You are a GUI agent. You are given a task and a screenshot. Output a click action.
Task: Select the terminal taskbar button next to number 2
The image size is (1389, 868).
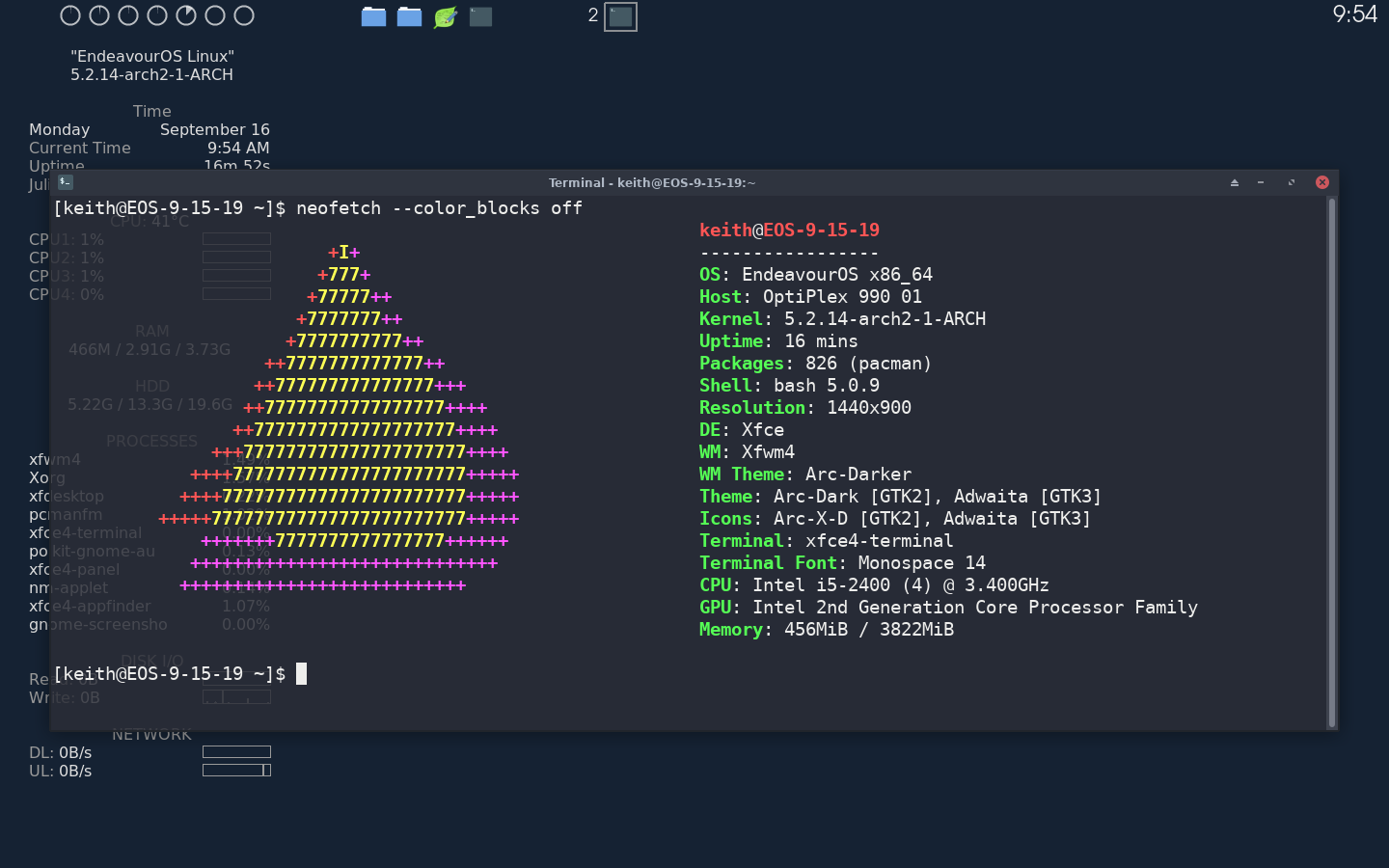point(620,16)
